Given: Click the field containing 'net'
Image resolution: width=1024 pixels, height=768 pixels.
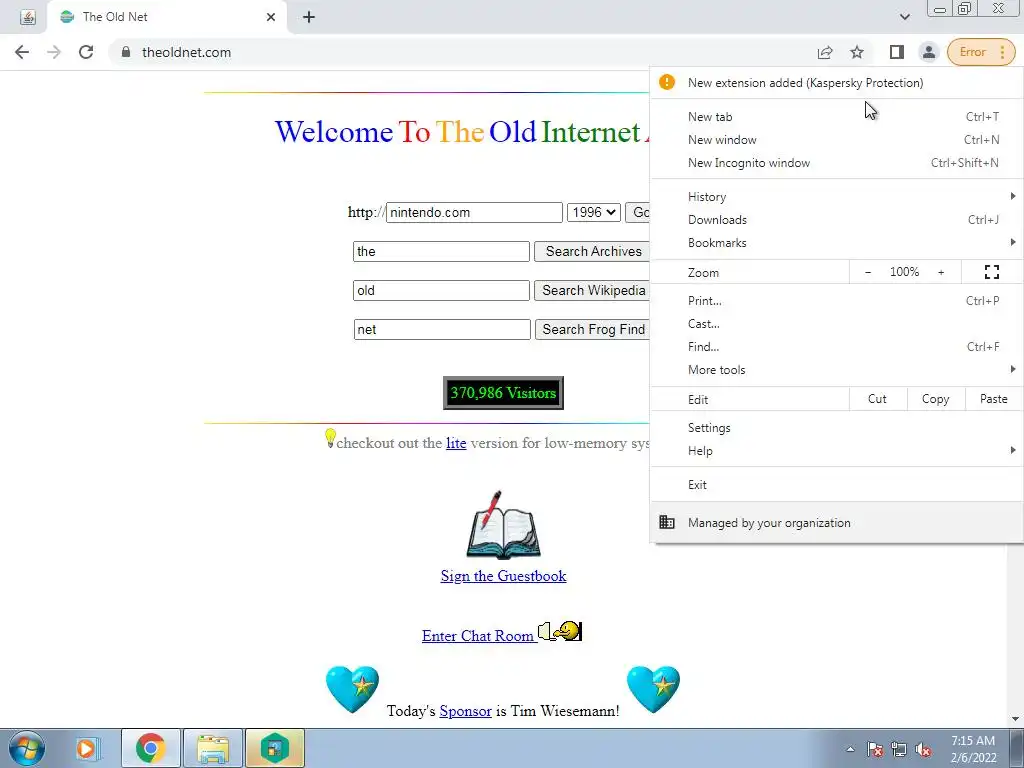Looking at the screenshot, I should [x=442, y=329].
